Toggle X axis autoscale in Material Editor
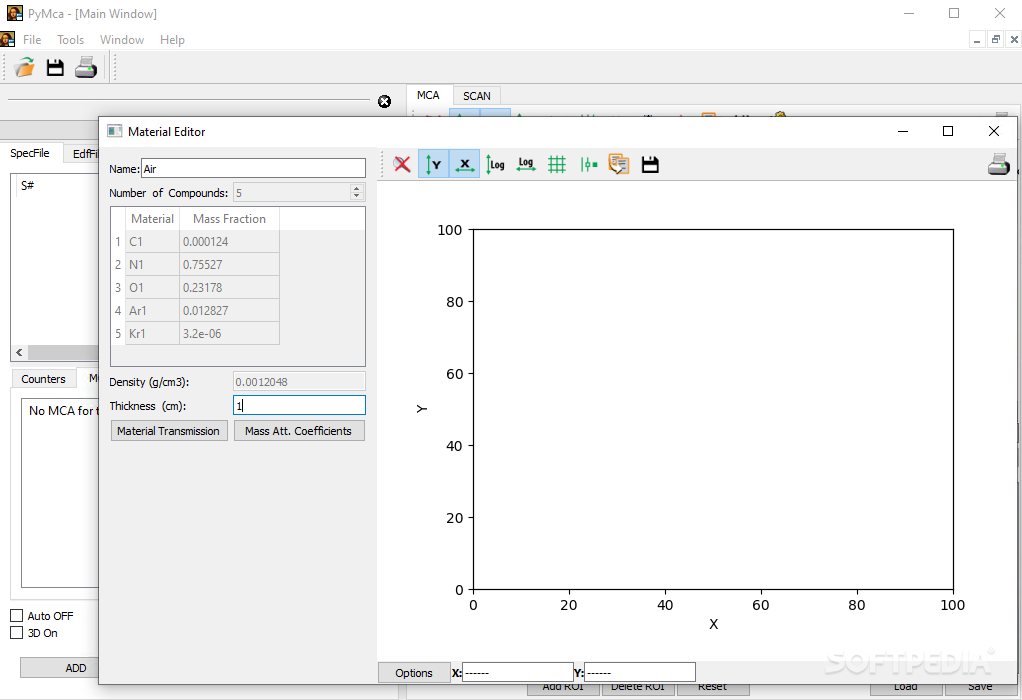Image resolution: width=1022 pixels, height=700 pixels. click(464, 164)
